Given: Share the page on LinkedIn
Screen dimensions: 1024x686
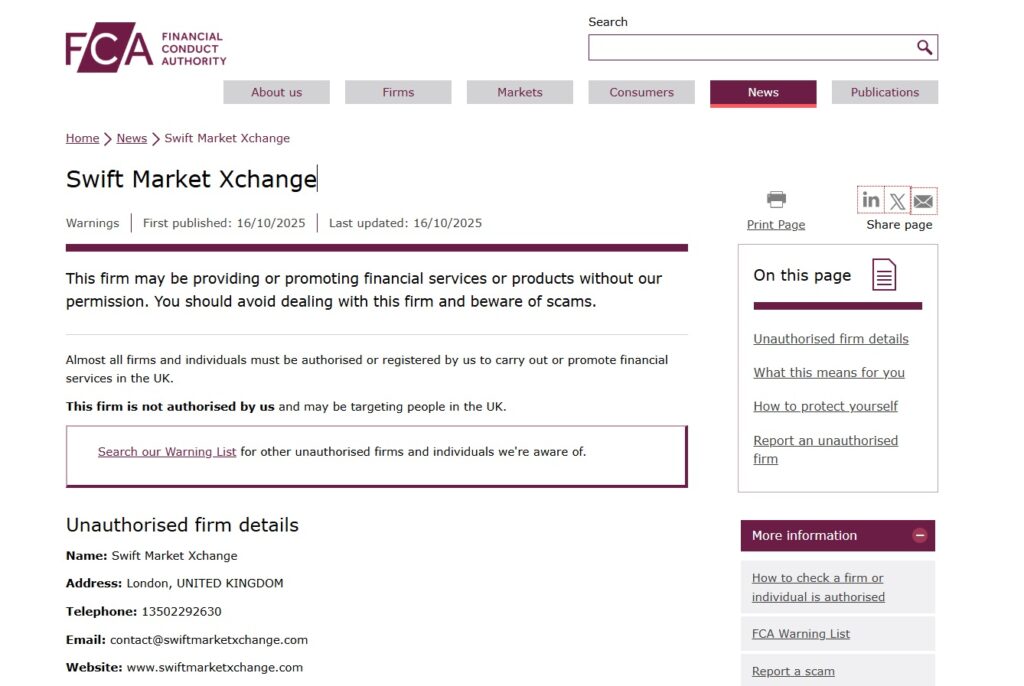Looking at the screenshot, I should [x=870, y=199].
